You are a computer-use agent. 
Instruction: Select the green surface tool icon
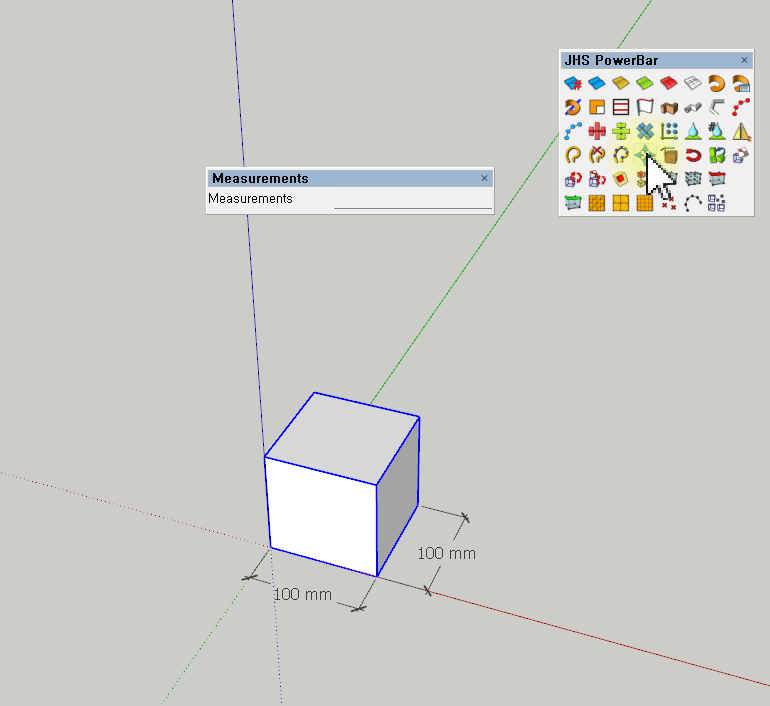pos(645,83)
